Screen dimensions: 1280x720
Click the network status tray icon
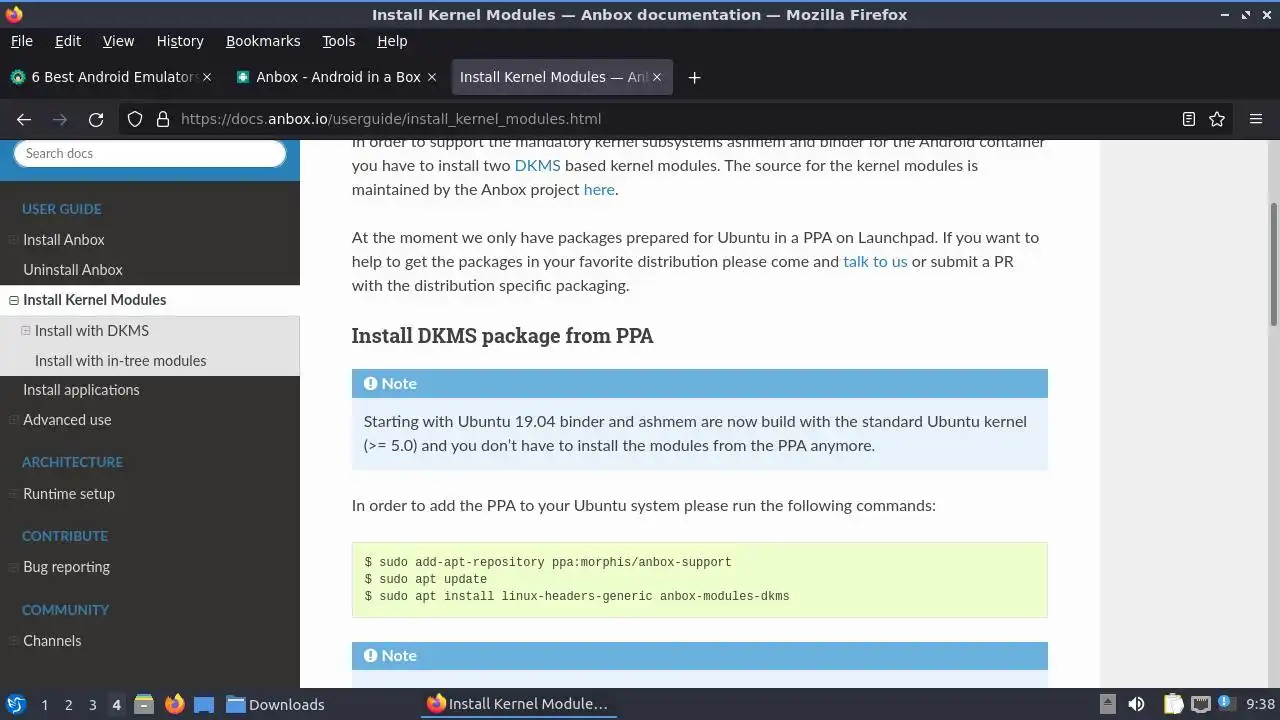(1200, 704)
